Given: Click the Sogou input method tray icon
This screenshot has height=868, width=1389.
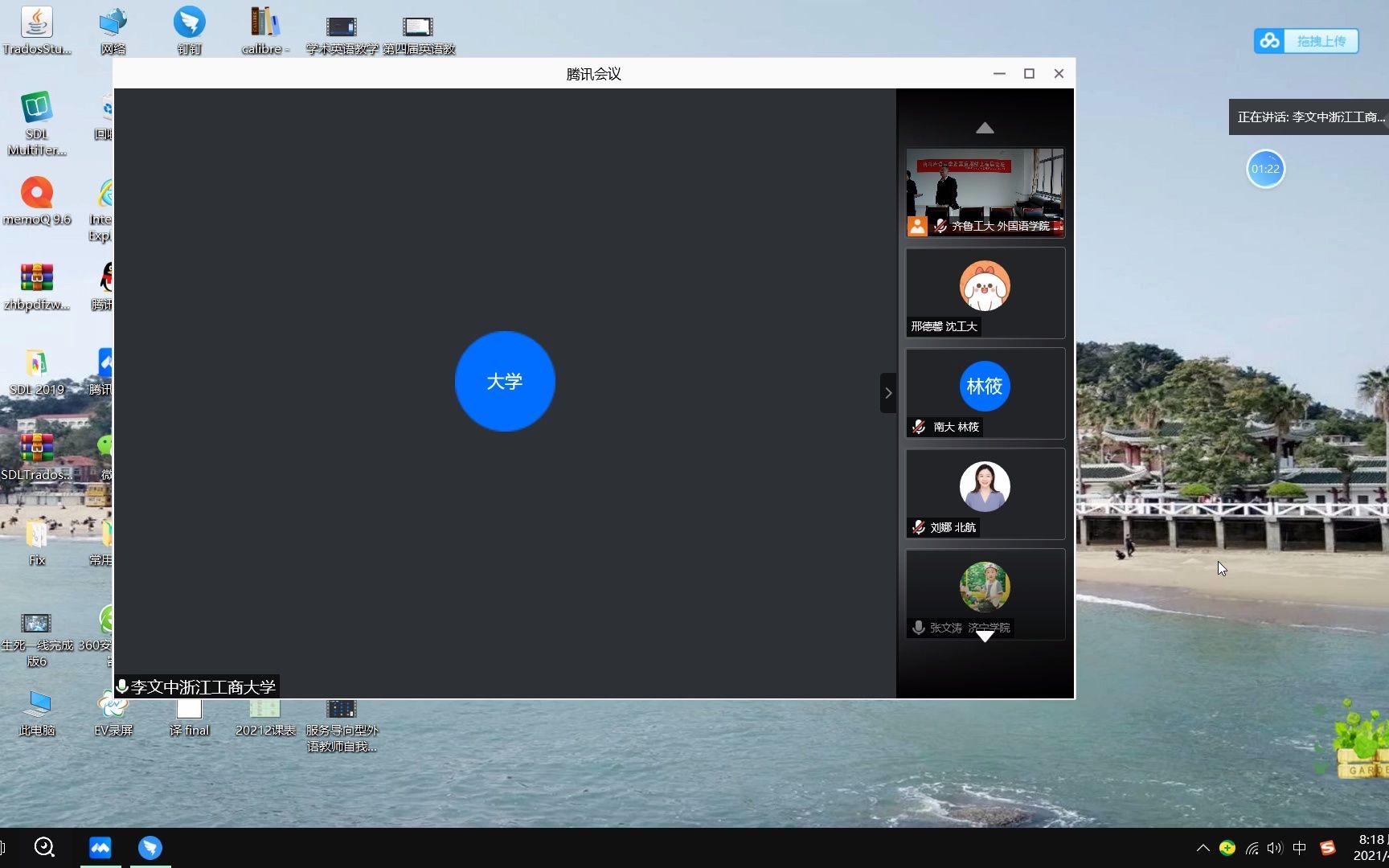Looking at the screenshot, I should (x=1328, y=848).
